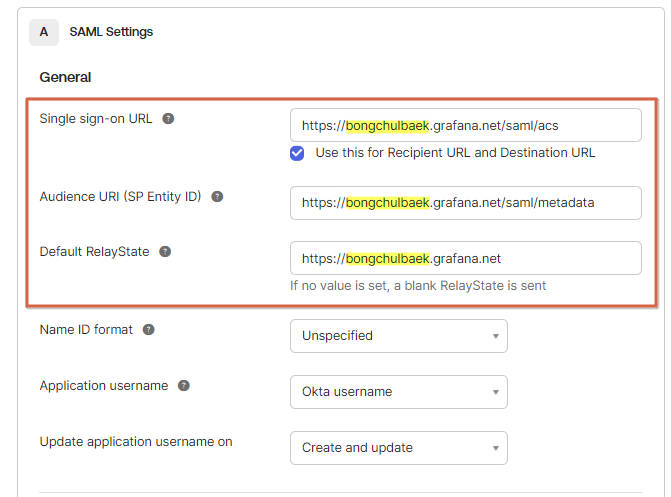Click the blank RelayState hint text
671x497 pixels.
click(x=418, y=285)
